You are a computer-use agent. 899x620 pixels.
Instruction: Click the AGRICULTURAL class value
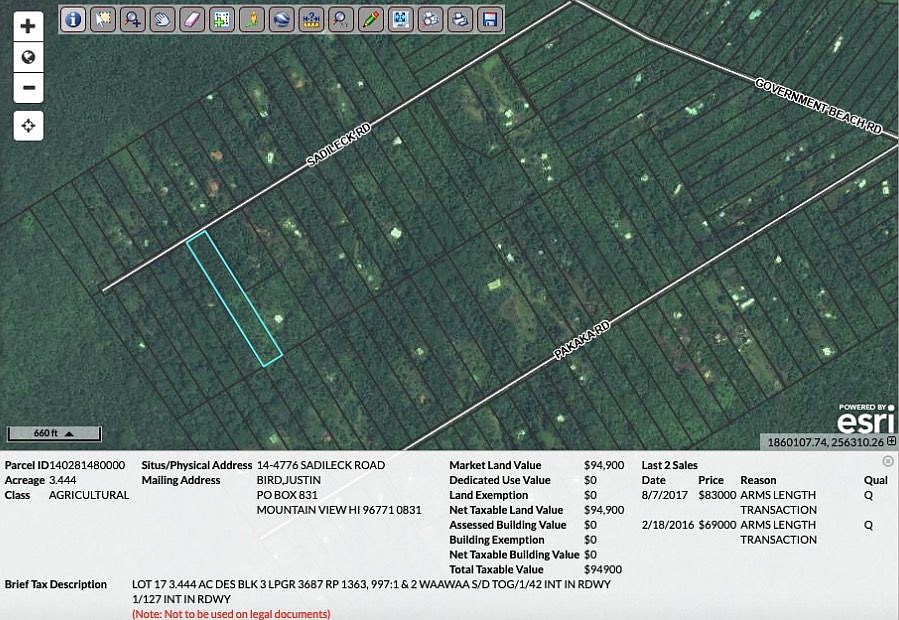[89, 495]
